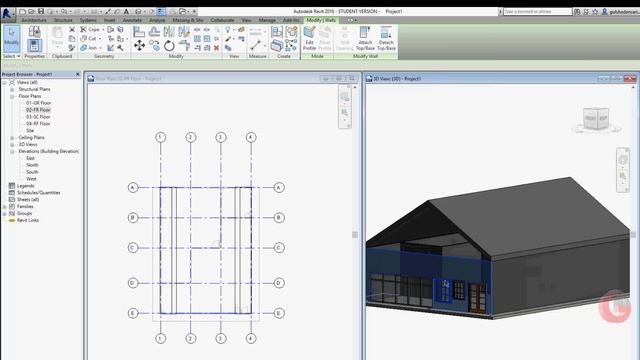
Task: Expand the Groups node
Action: tap(5, 213)
